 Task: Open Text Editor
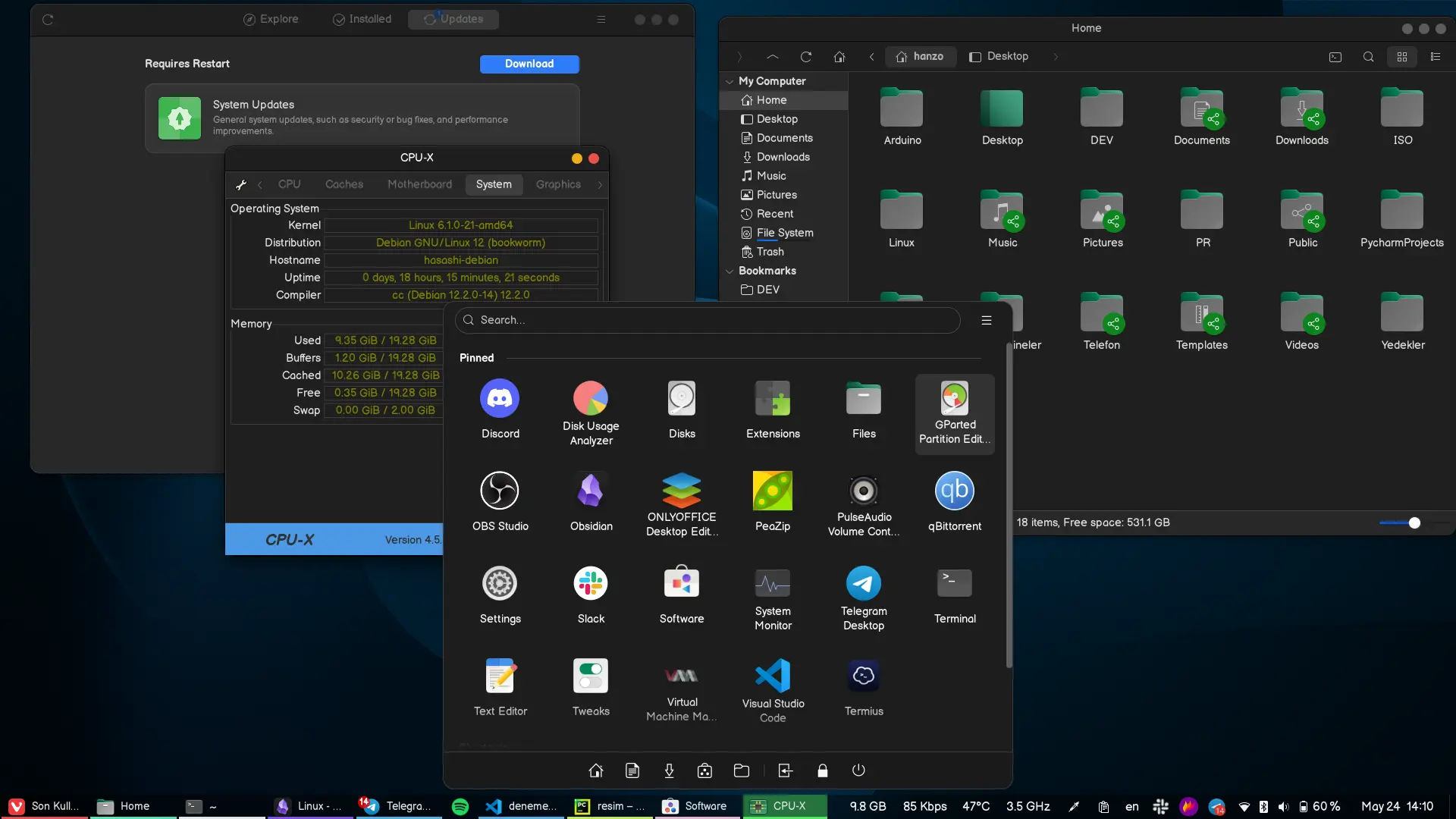[500, 687]
